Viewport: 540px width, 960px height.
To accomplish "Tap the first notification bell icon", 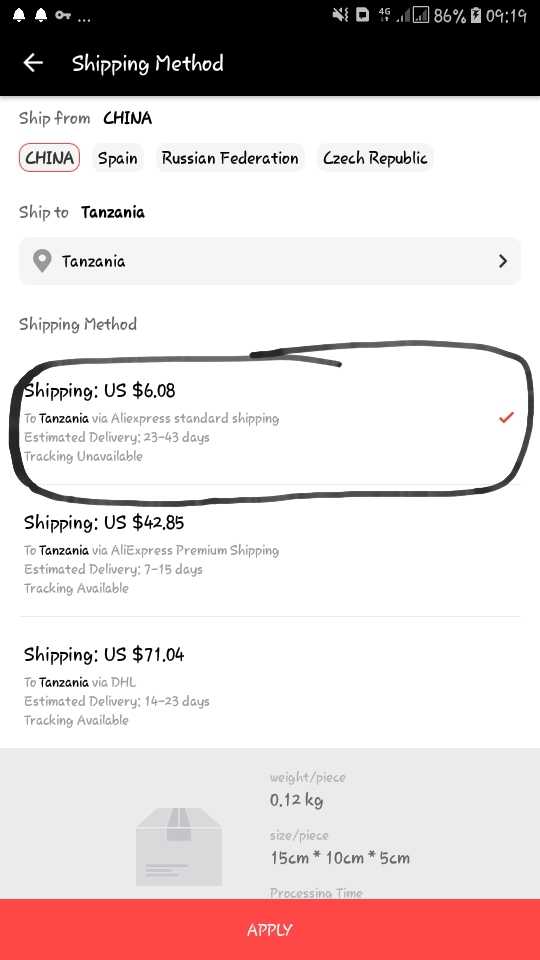I will (x=19, y=15).
